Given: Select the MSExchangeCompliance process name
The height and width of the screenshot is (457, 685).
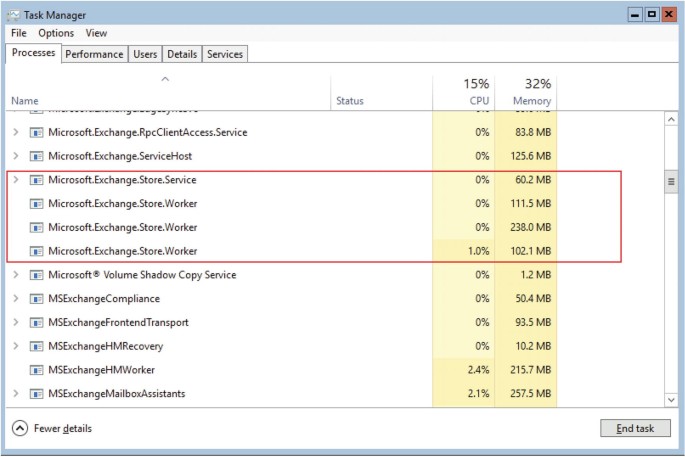Looking at the screenshot, I should [x=104, y=299].
